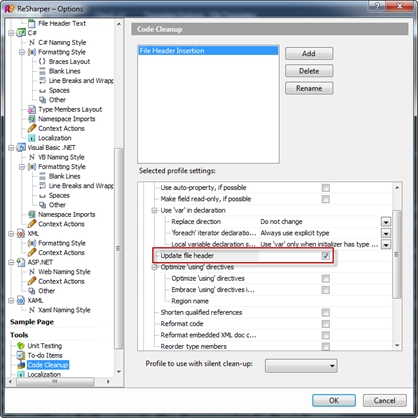
Task: Click the settings list scroll-down arrow
Action: tap(397, 345)
